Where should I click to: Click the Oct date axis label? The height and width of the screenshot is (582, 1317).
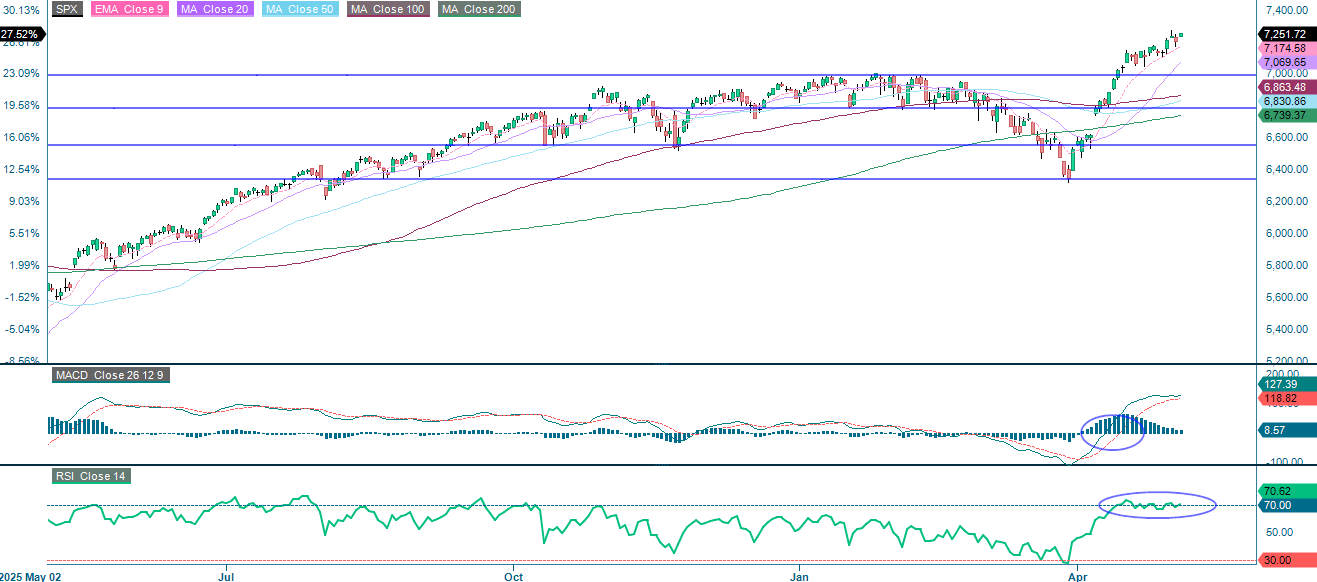(514, 576)
